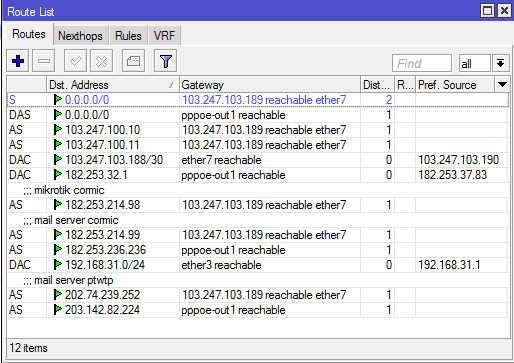The width and height of the screenshot is (514, 363).
Task: Click '12 items' in the status bar
Action: (28, 348)
